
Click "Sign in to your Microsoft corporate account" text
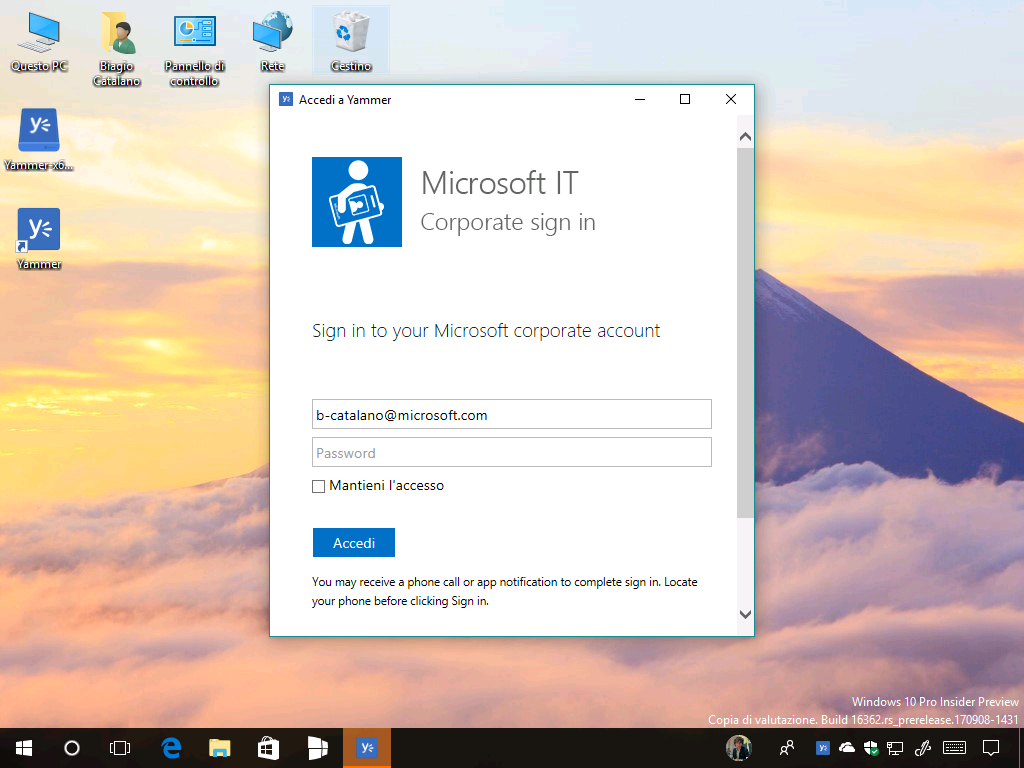pyautogui.click(x=486, y=331)
